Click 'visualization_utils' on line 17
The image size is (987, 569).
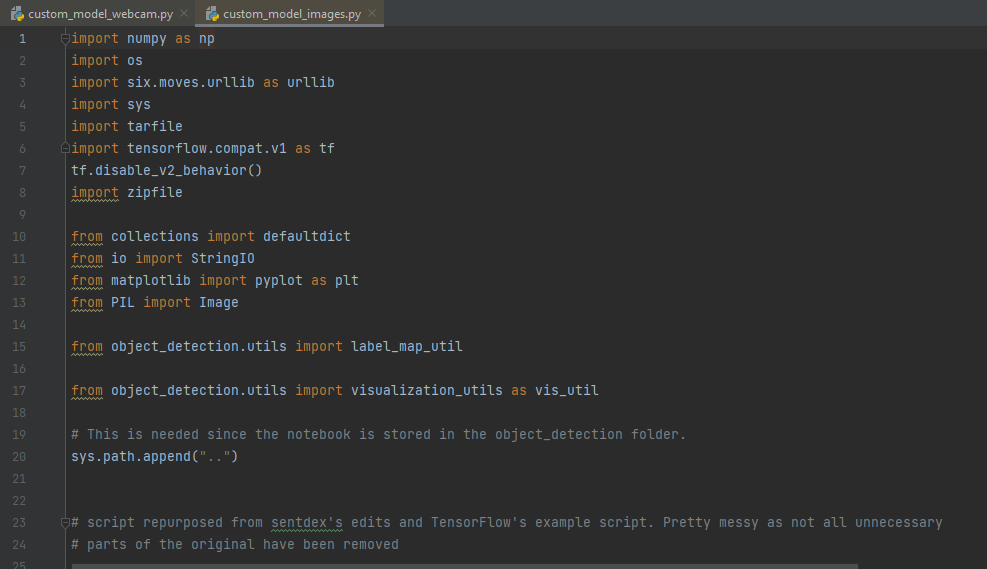[426, 391]
